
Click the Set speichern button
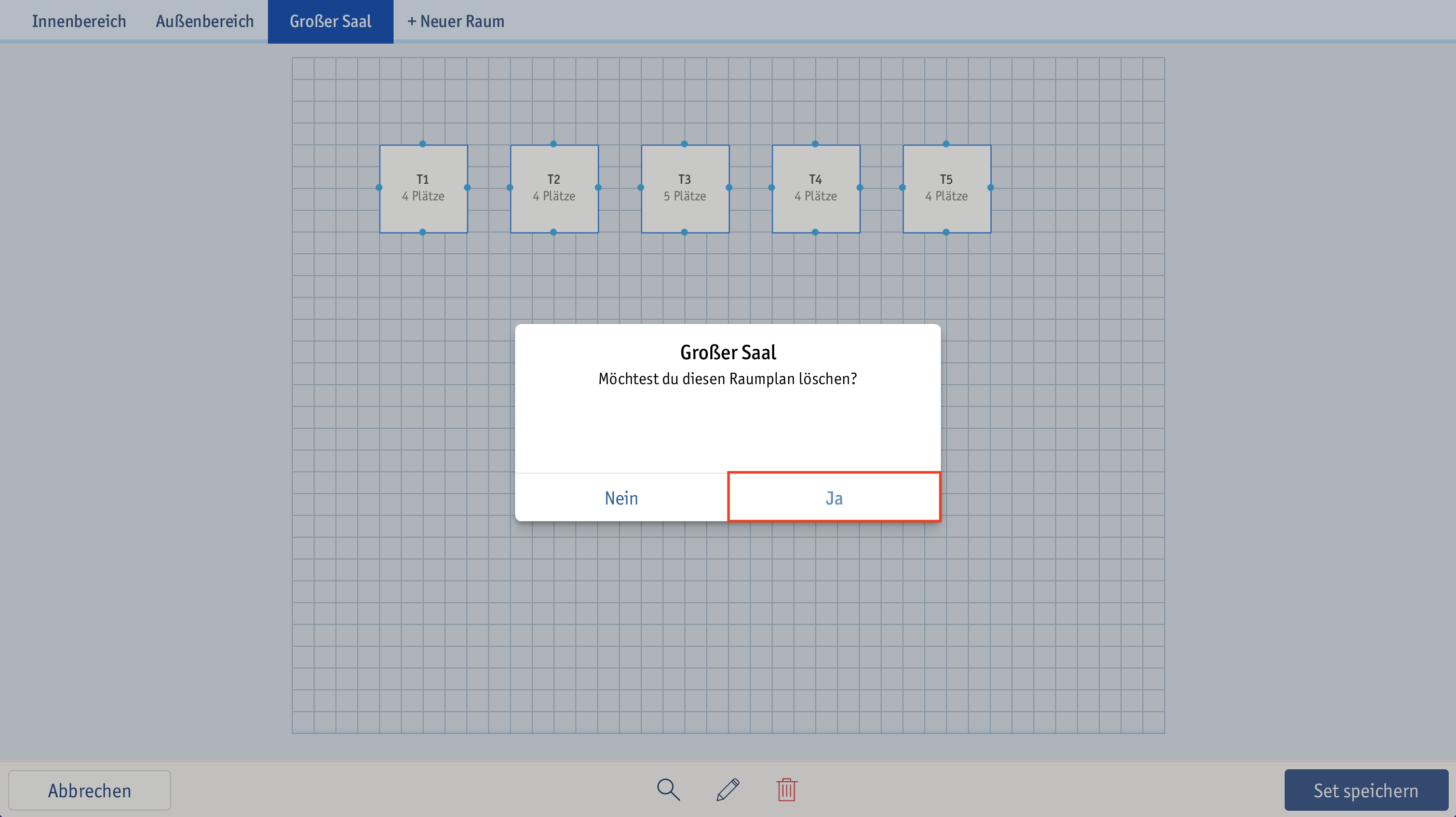point(1366,790)
